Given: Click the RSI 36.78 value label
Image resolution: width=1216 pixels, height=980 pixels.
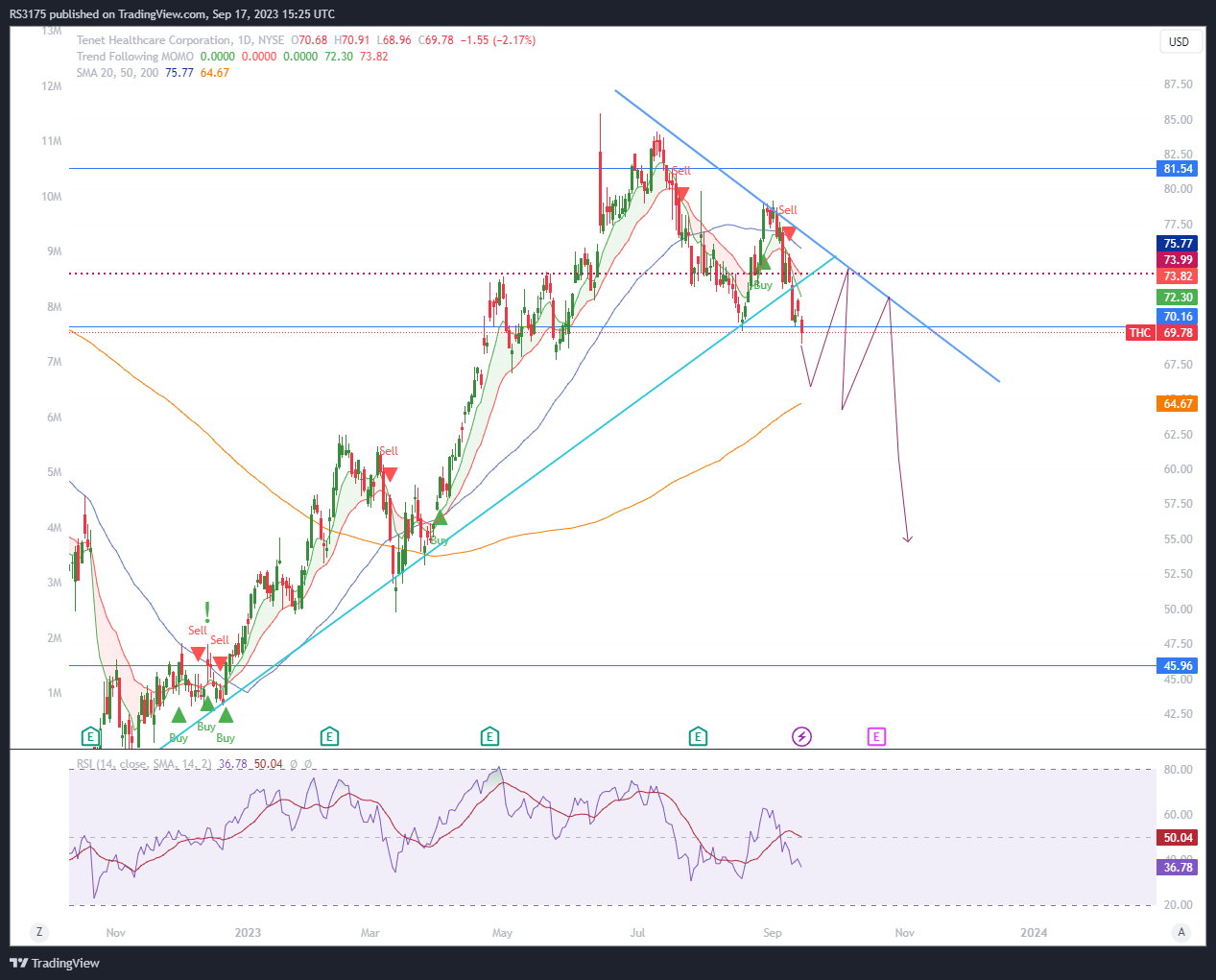Looking at the screenshot, I should click(1178, 868).
